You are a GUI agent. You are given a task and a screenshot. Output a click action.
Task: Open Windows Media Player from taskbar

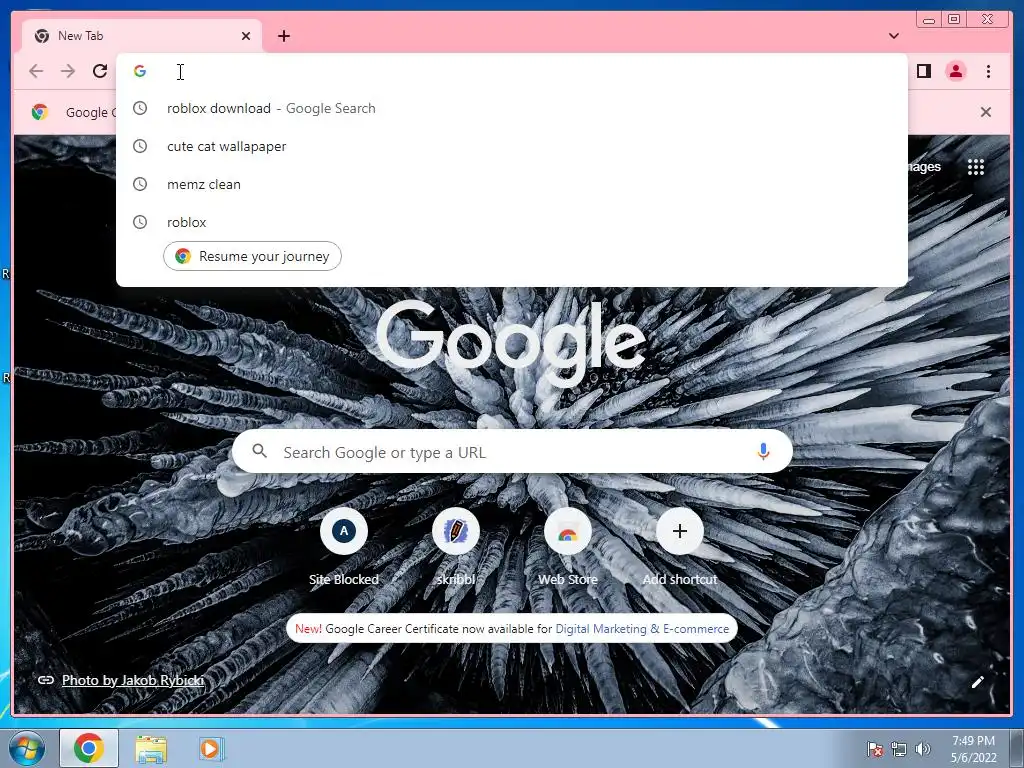pos(210,749)
